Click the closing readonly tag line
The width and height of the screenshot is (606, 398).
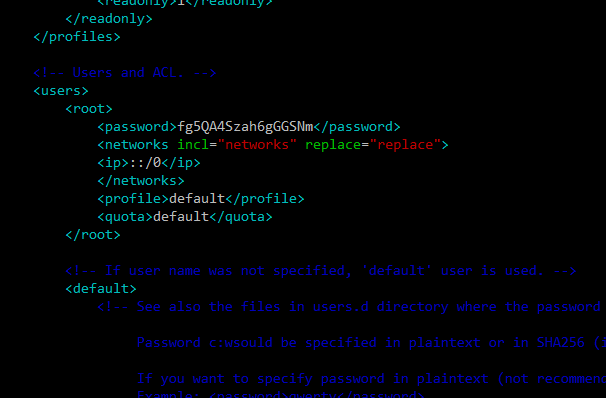109,19
